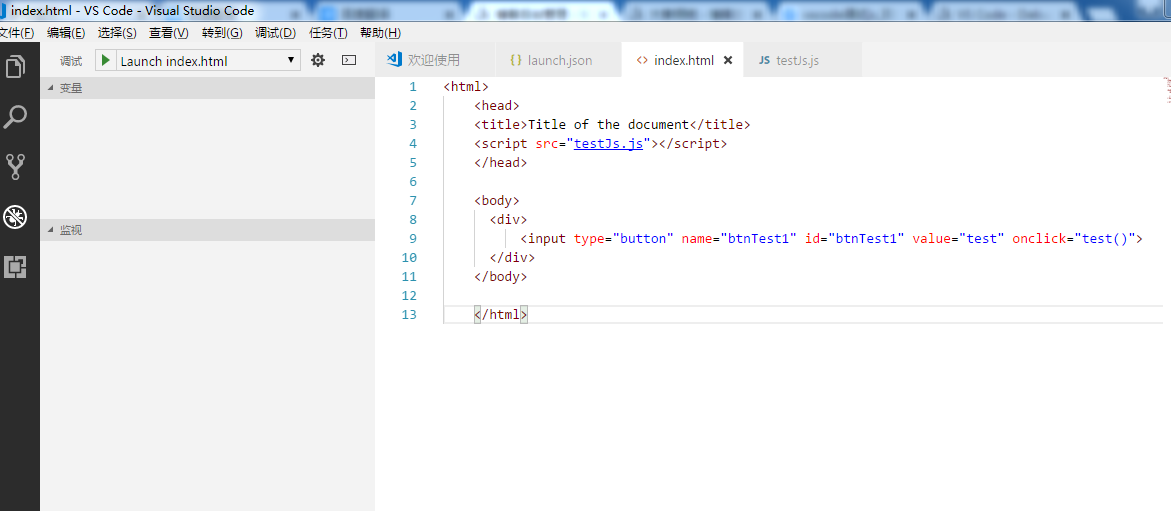Open the 调试(D) menu
This screenshot has width=1171, height=511.
pos(276,33)
